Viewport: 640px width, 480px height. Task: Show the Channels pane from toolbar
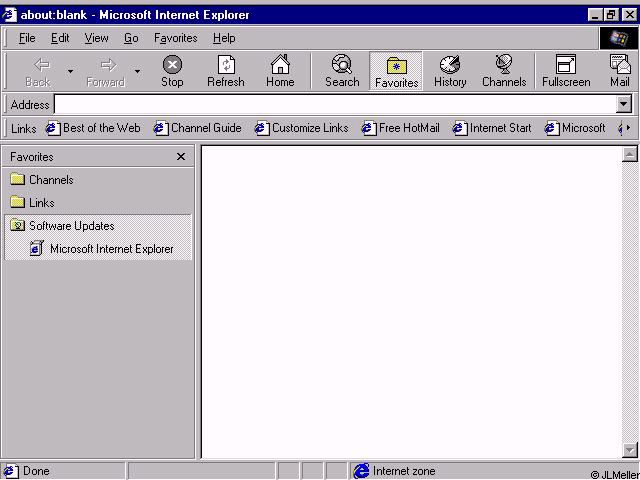point(504,71)
